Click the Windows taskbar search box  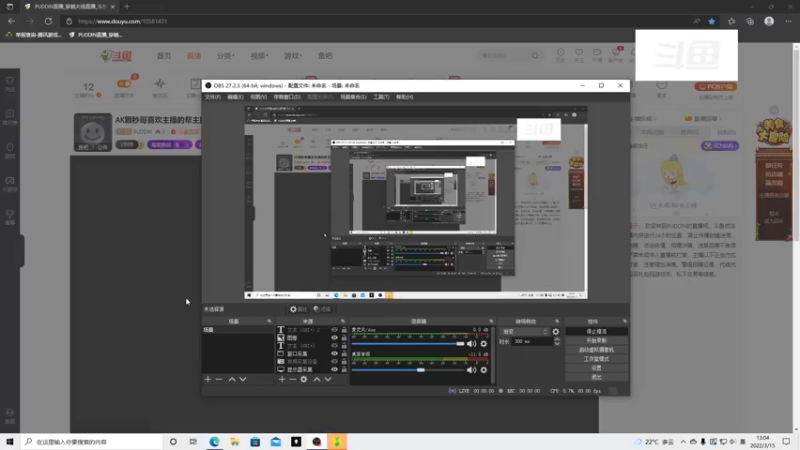pos(92,442)
